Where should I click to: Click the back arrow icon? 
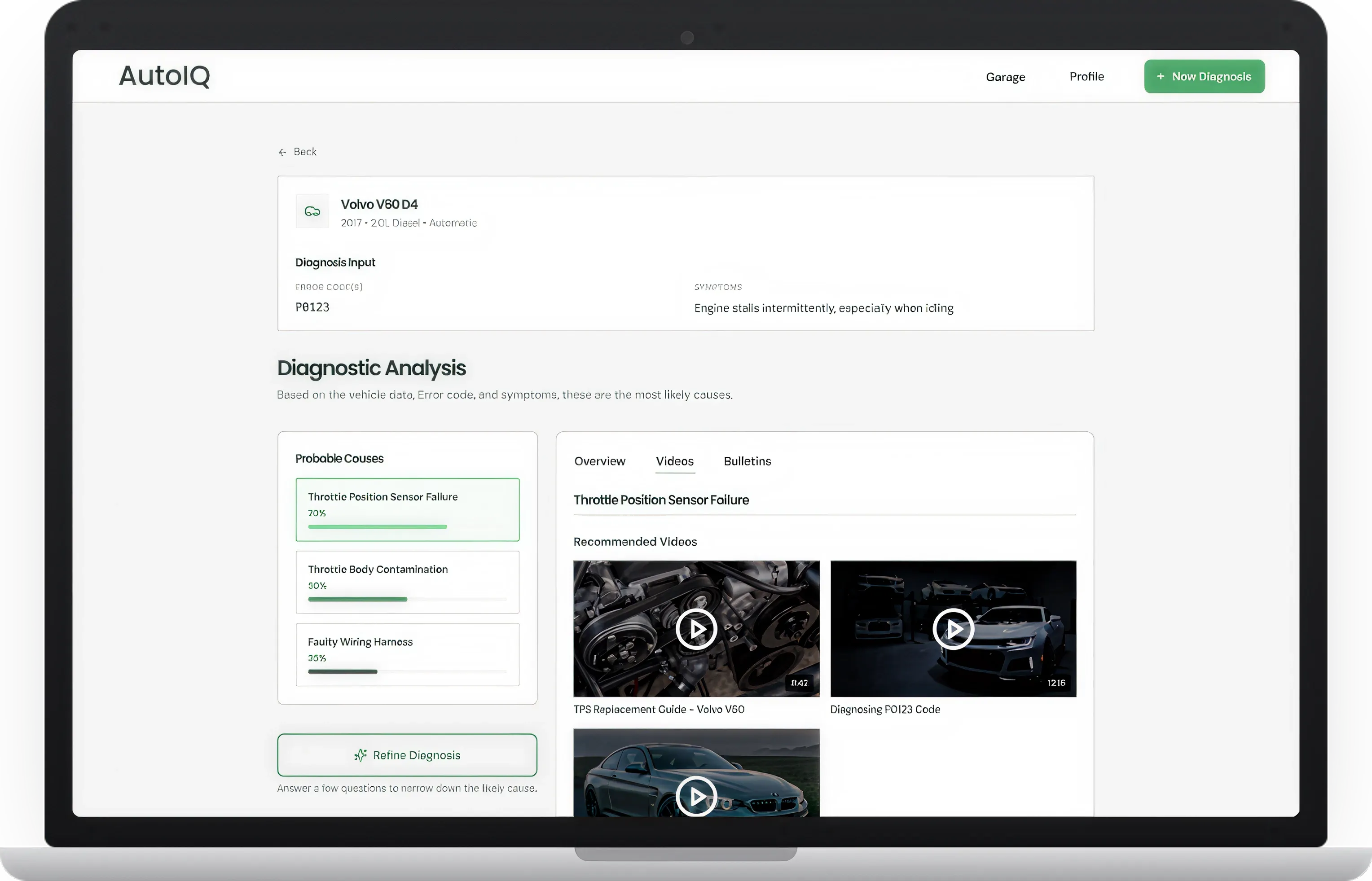click(x=282, y=152)
